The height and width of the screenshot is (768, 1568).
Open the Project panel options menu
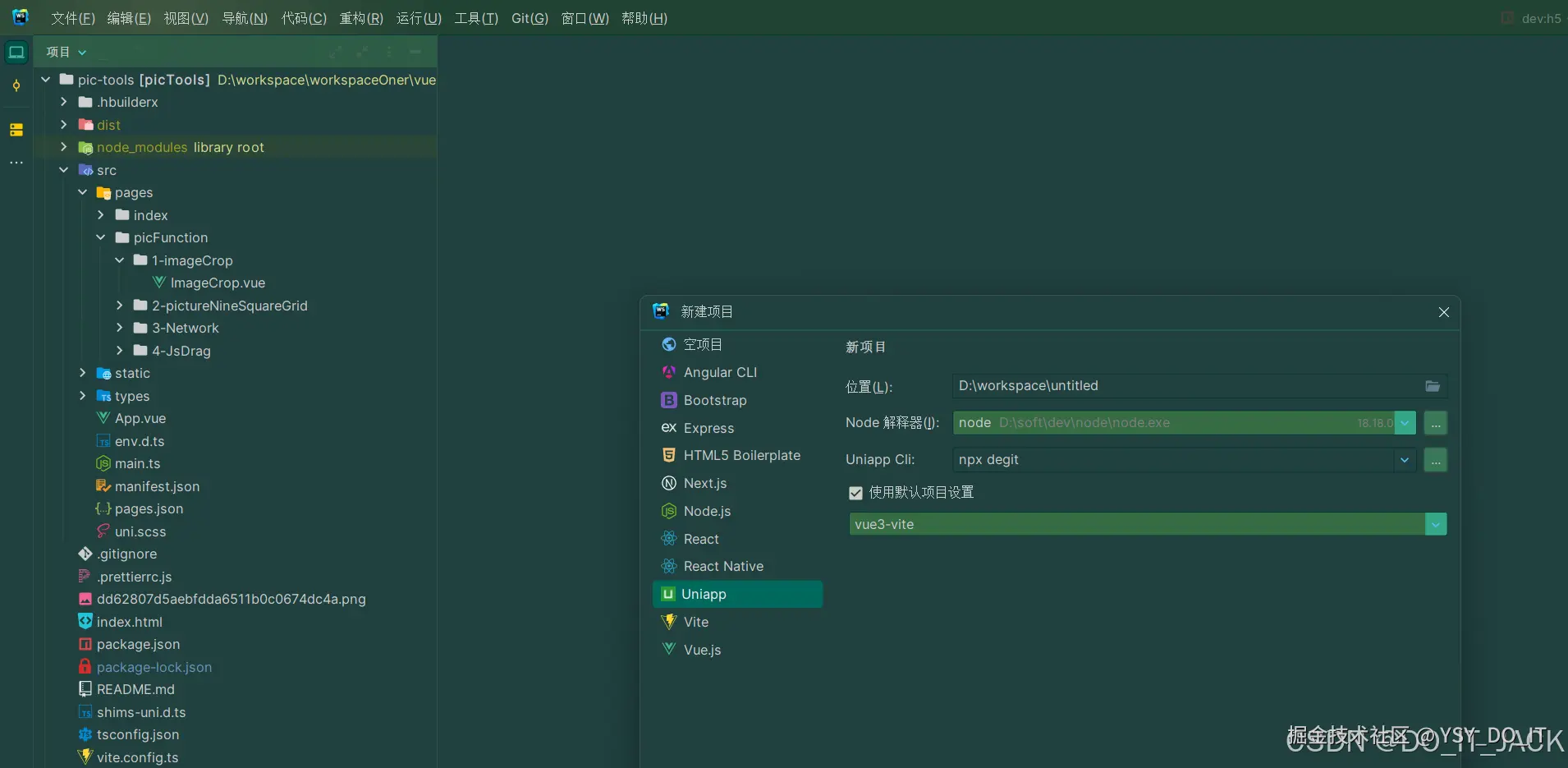click(389, 53)
